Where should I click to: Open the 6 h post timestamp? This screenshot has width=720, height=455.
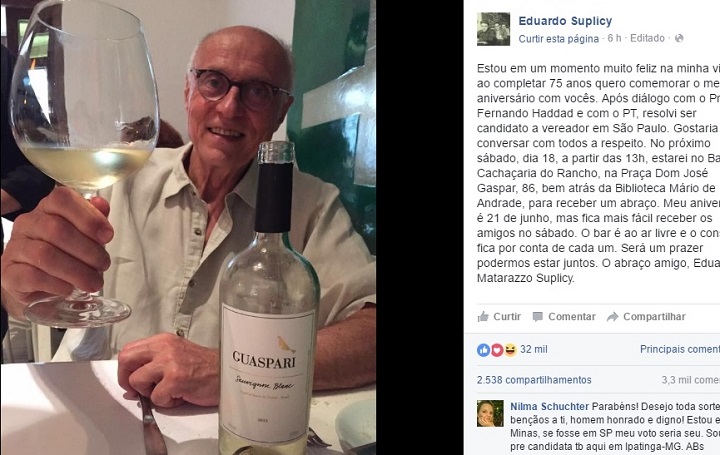pyautogui.click(x=614, y=39)
